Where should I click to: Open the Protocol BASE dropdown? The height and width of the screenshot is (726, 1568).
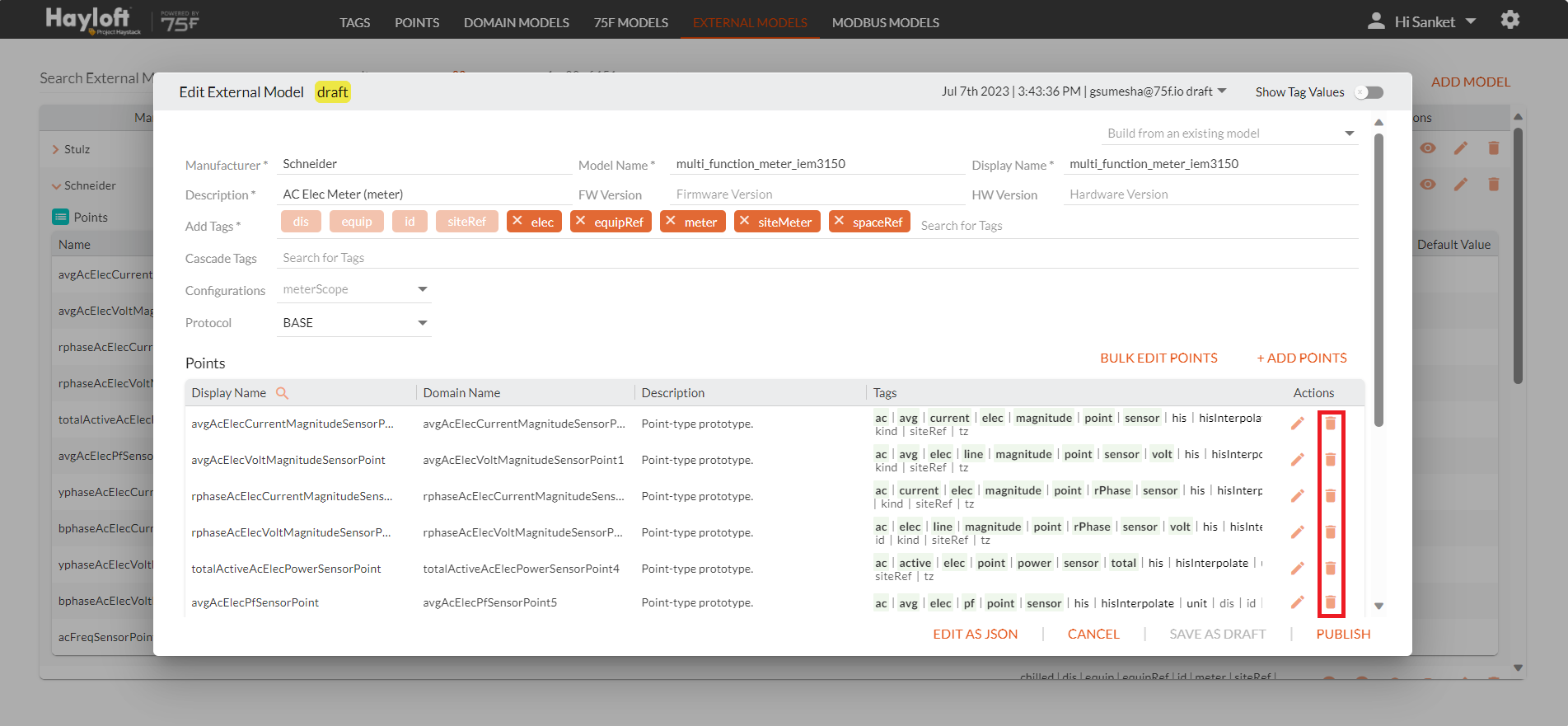(x=354, y=323)
